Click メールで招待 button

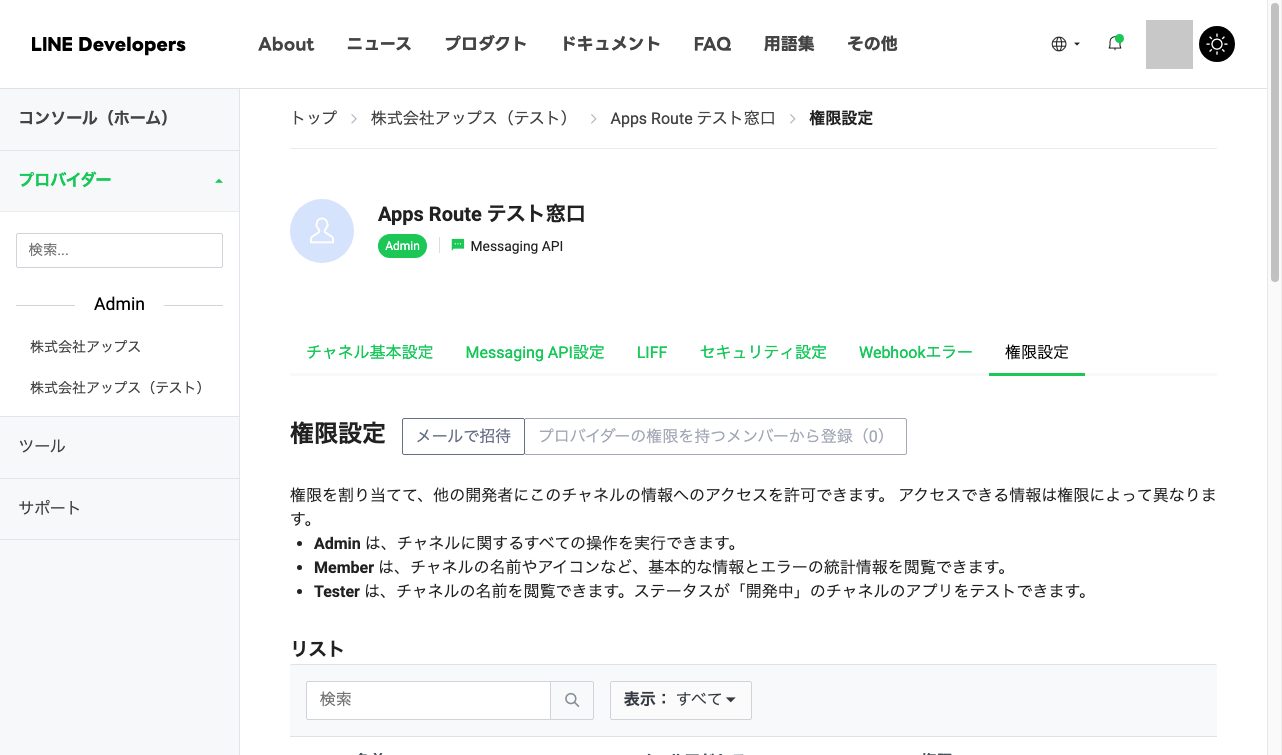(463, 436)
